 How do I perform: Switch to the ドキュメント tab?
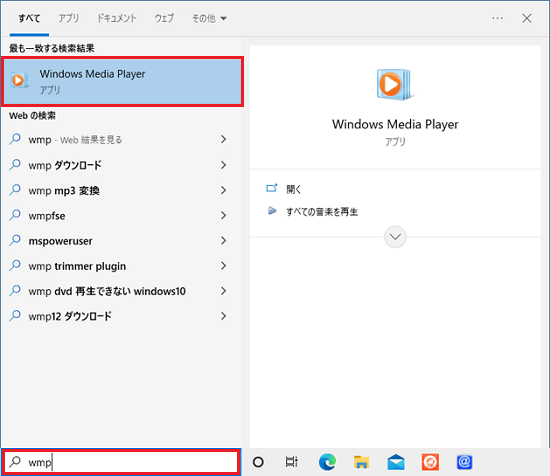(116, 18)
